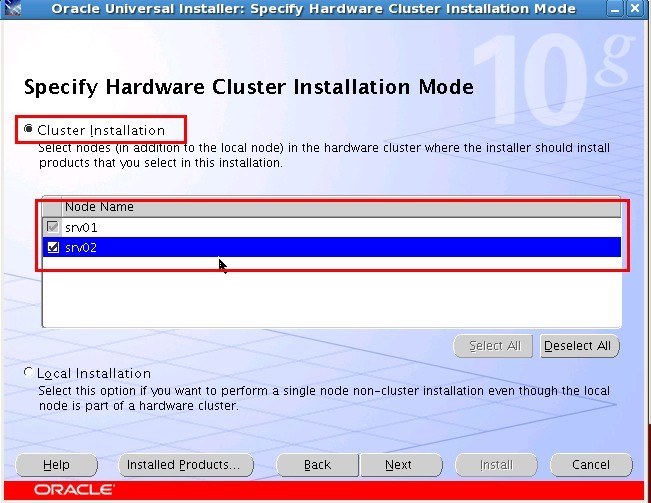
Task: Uncheck the srv02 node checkbox
Action: [53, 247]
